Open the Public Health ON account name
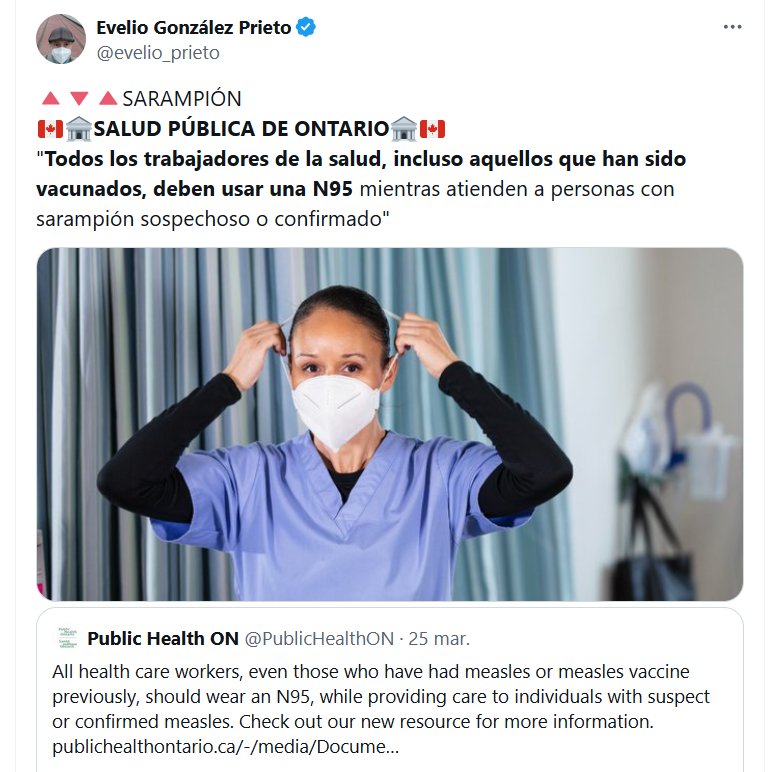 163,639
